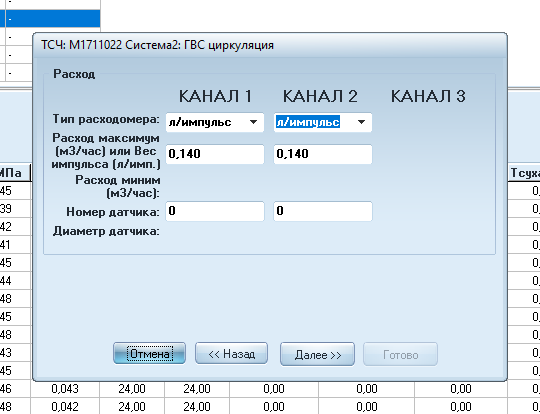Click the КАНАЛ 1 column heading
540x414 pixels.
[x=215, y=96]
